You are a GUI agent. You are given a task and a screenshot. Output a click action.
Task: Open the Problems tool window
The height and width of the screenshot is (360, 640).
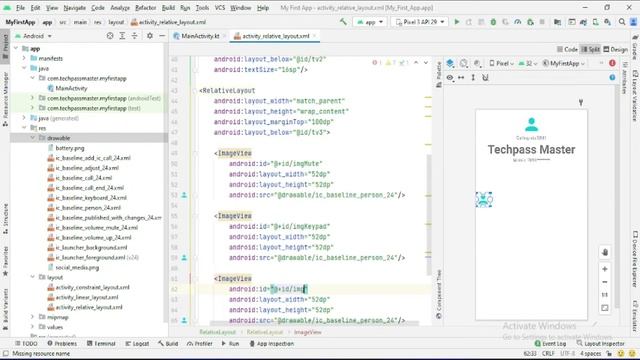click(62, 344)
